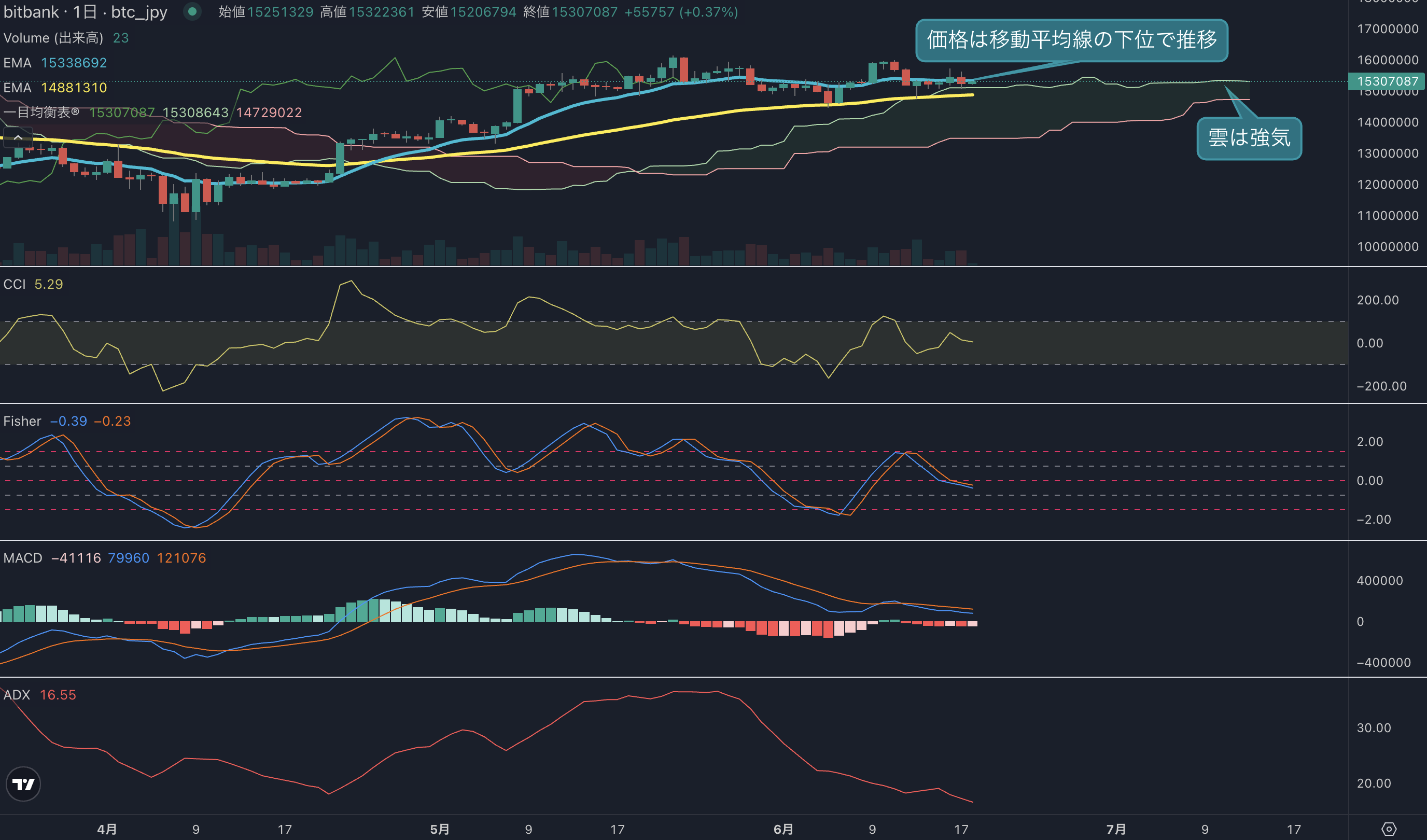
Task: Click the current price label 15307087 on price scale
Action: coord(1388,81)
